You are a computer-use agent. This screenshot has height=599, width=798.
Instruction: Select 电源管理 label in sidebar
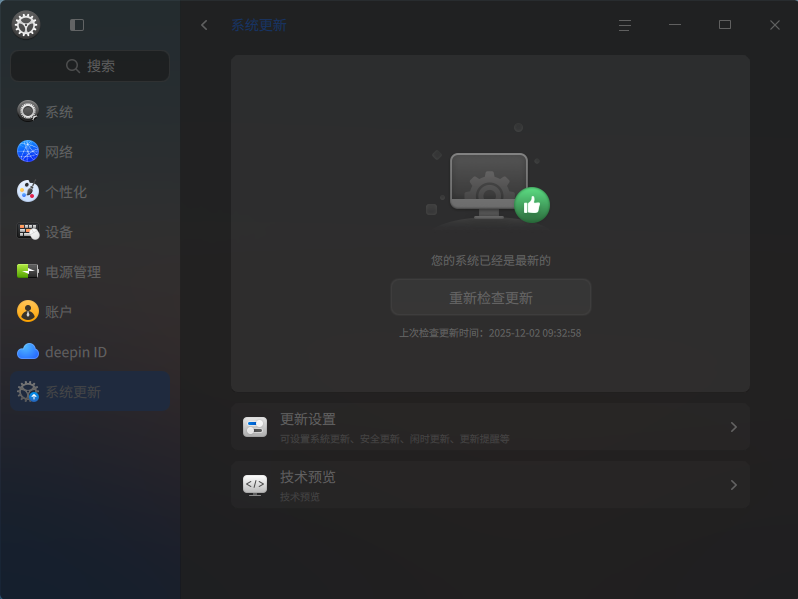tap(73, 272)
